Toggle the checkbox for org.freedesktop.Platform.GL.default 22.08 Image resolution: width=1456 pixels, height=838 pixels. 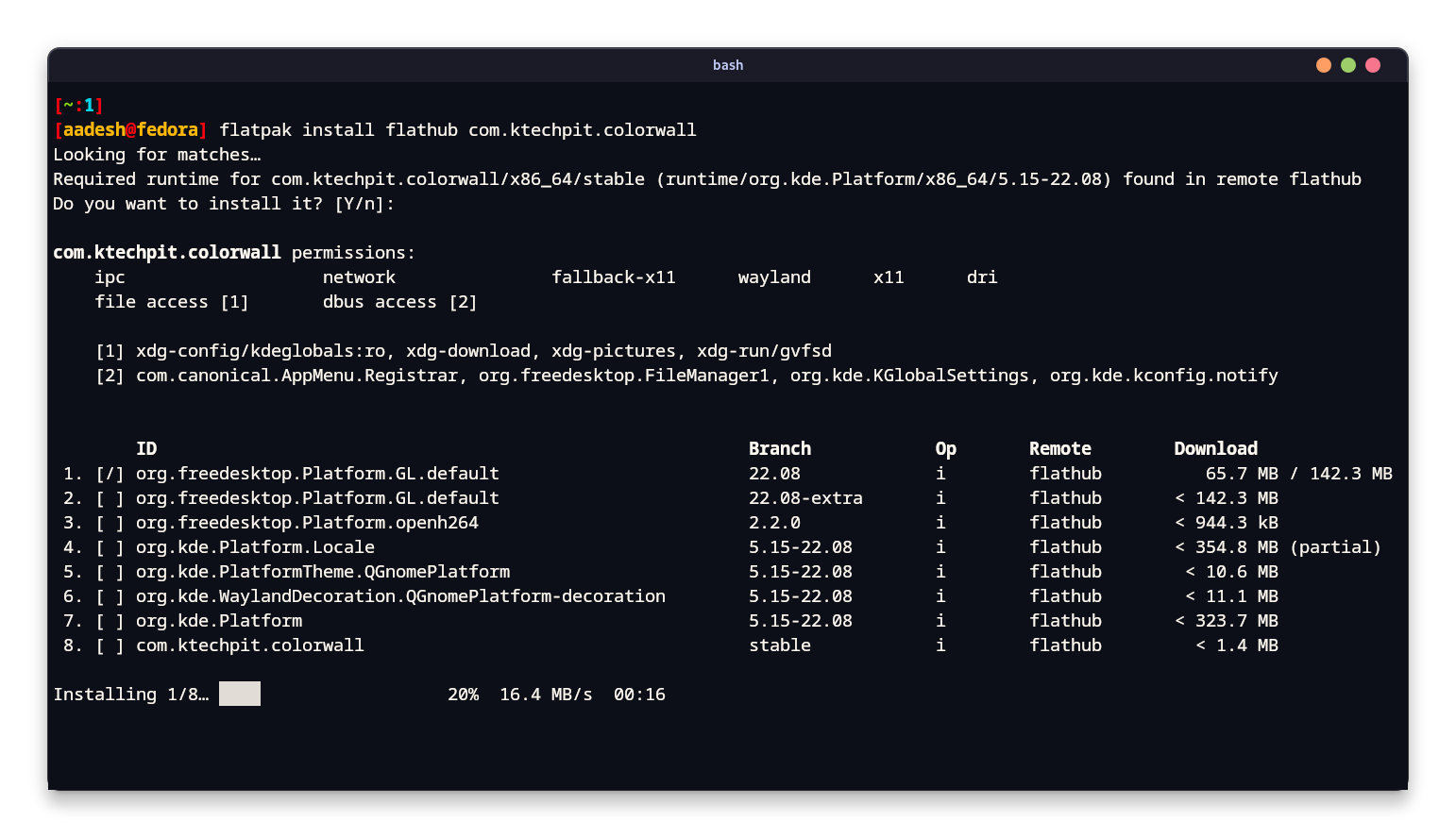(x=110, y=473)
